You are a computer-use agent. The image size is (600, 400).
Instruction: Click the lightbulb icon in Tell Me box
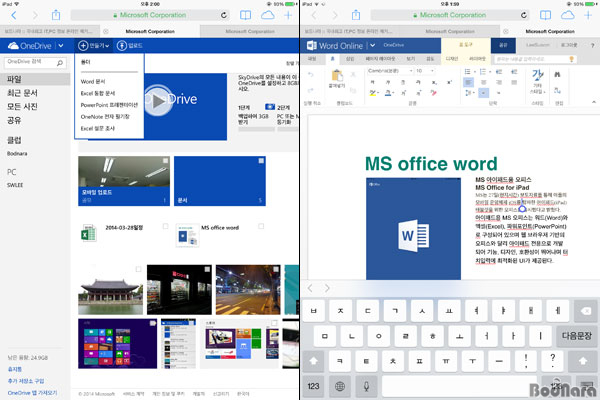click(572, 59)
